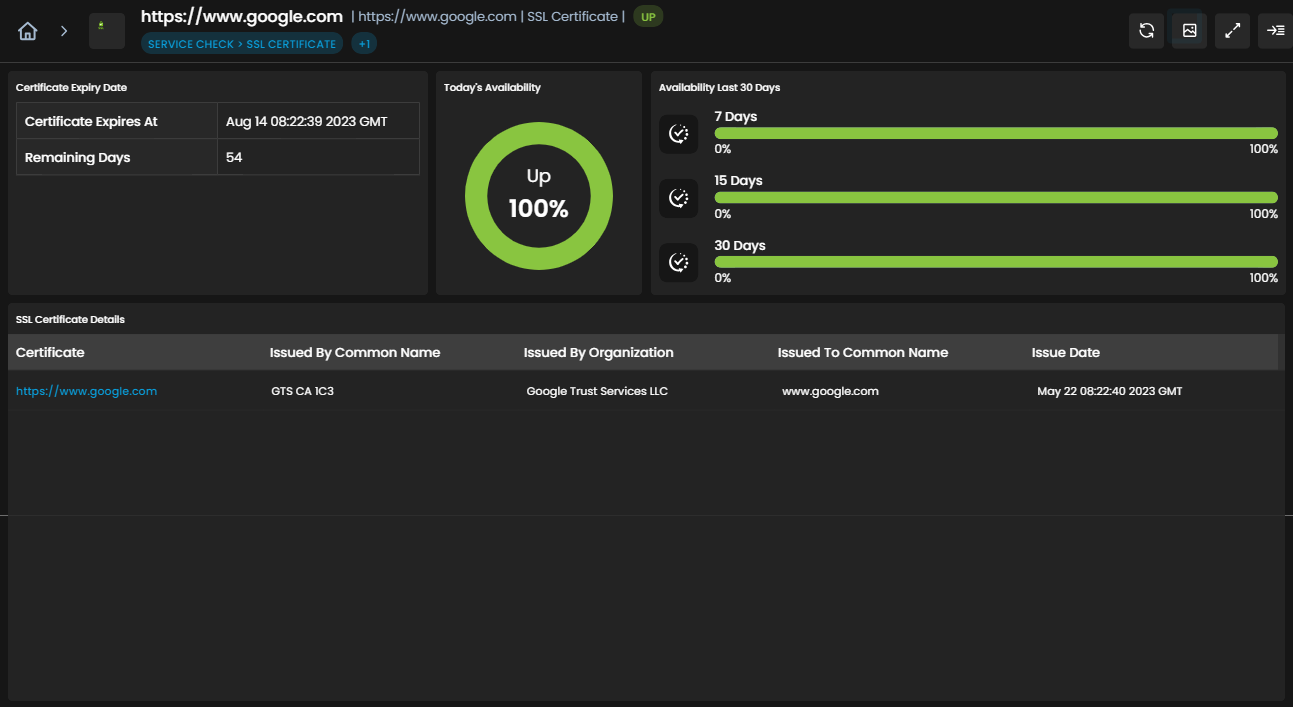Sort by Issued By Common Name column
The width and height of the screenshot is (1293, 707).
pyautogui.click(x=355, y=352)
